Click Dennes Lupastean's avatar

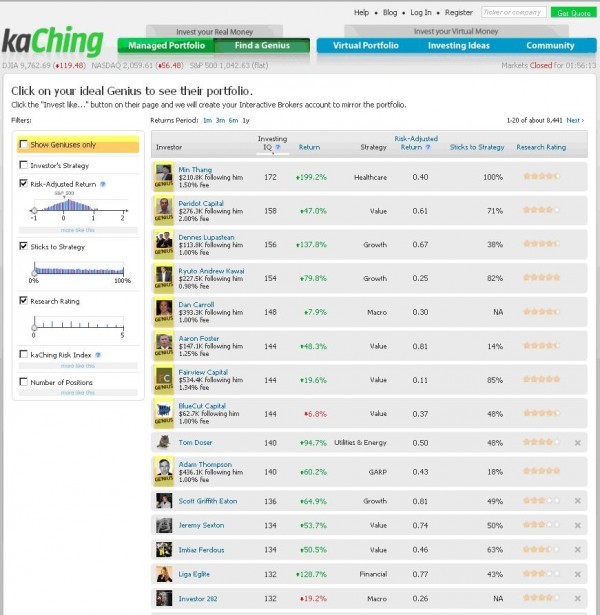coord(164,240)
